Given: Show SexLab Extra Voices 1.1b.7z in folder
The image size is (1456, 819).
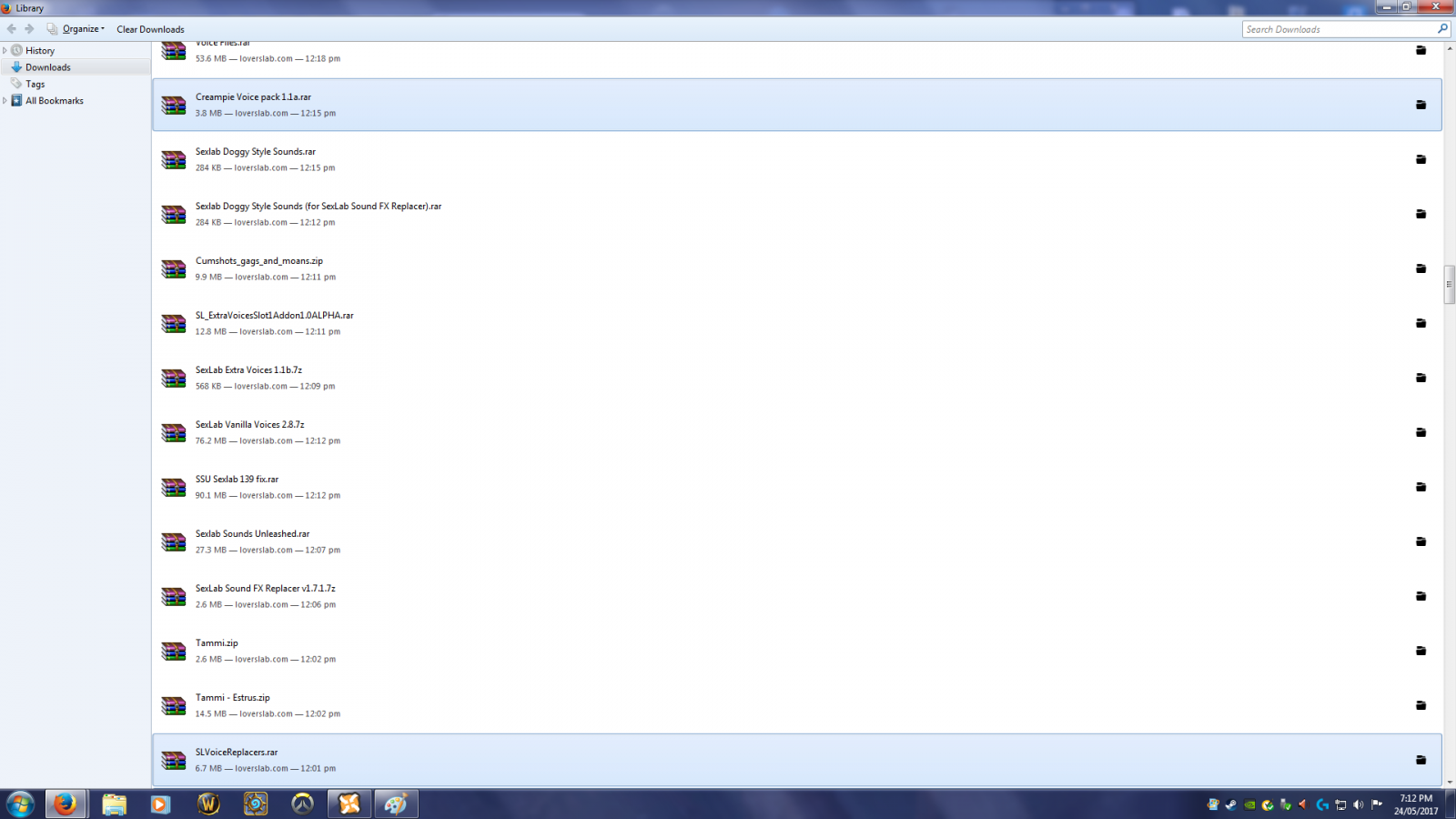Looking at the screenshot, I should tap(1421, 378).
